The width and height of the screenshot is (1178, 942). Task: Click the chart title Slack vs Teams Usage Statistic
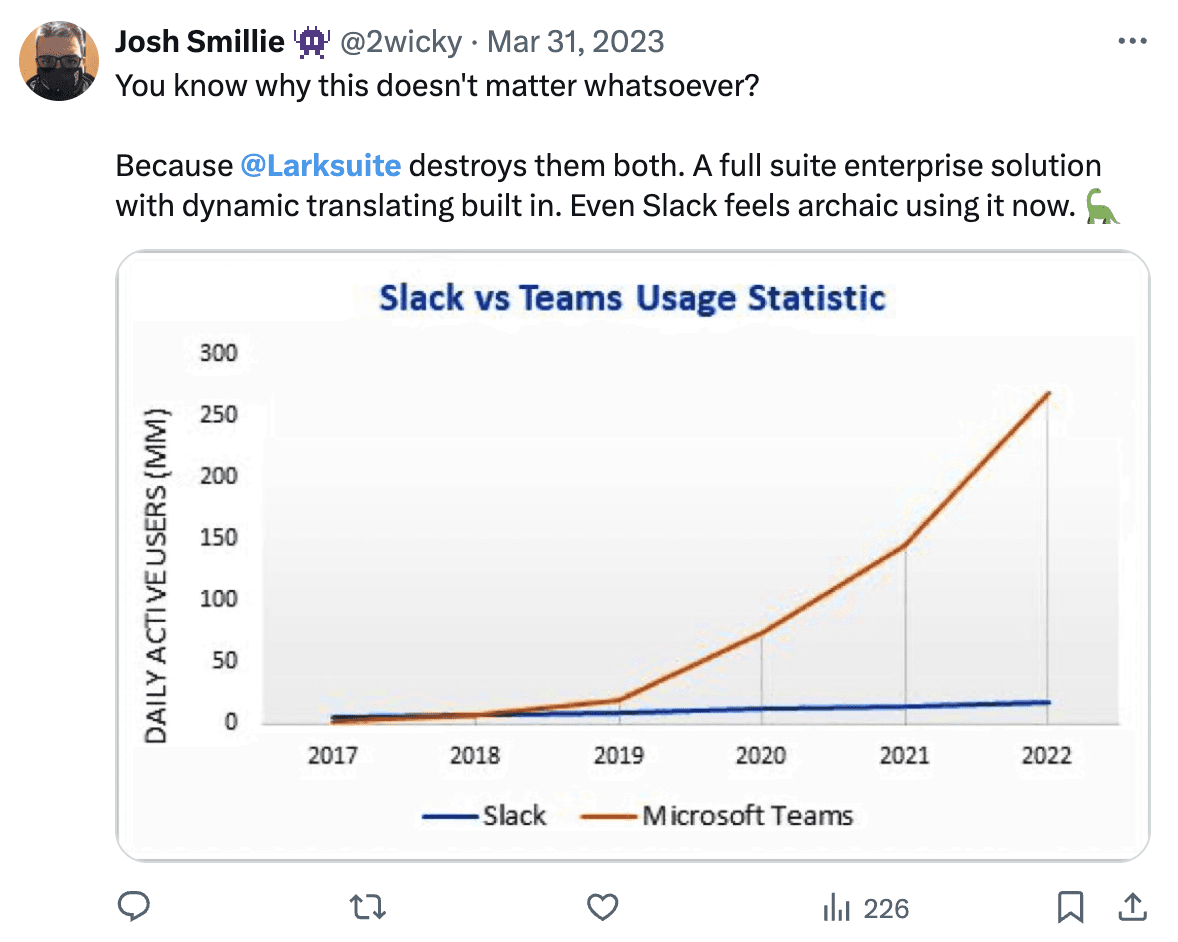coord(632,297)
